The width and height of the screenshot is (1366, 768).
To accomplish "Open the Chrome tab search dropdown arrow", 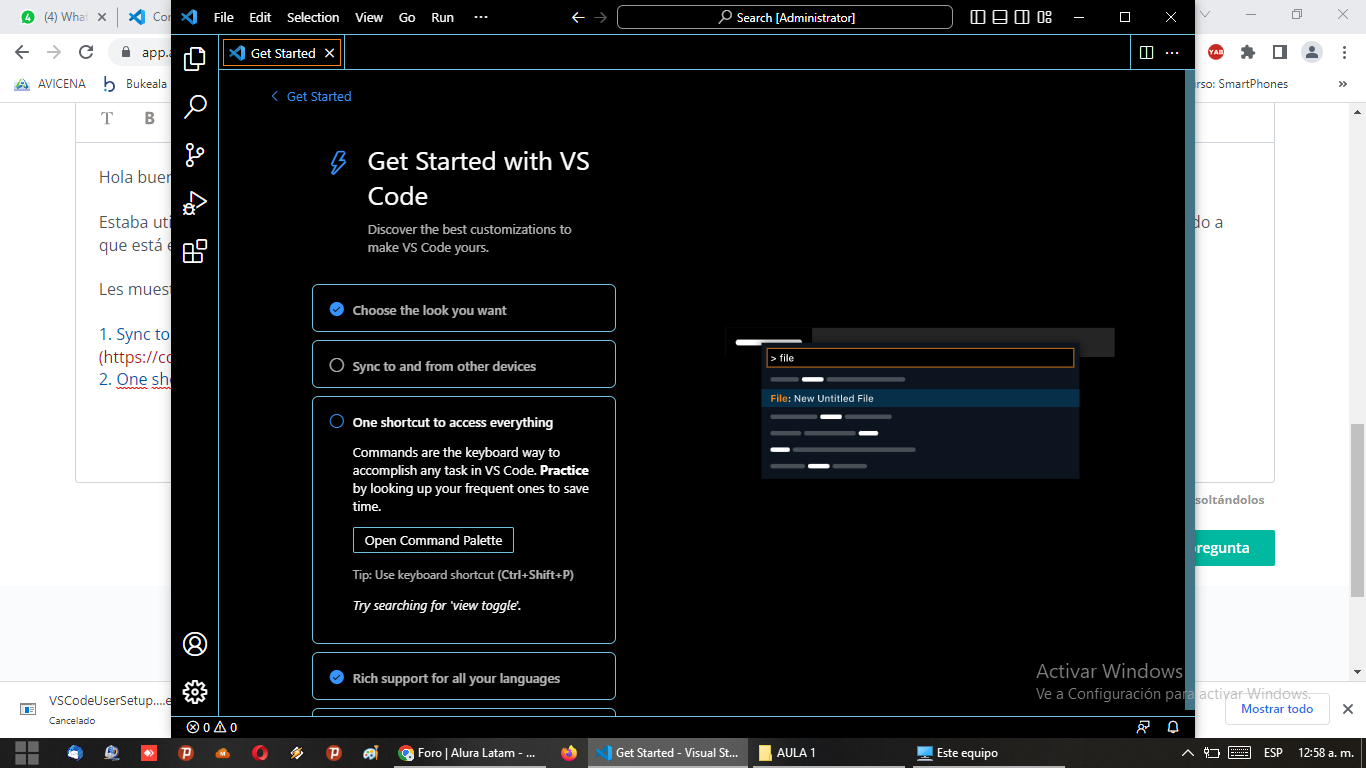I will click(x=1205, y=15).
